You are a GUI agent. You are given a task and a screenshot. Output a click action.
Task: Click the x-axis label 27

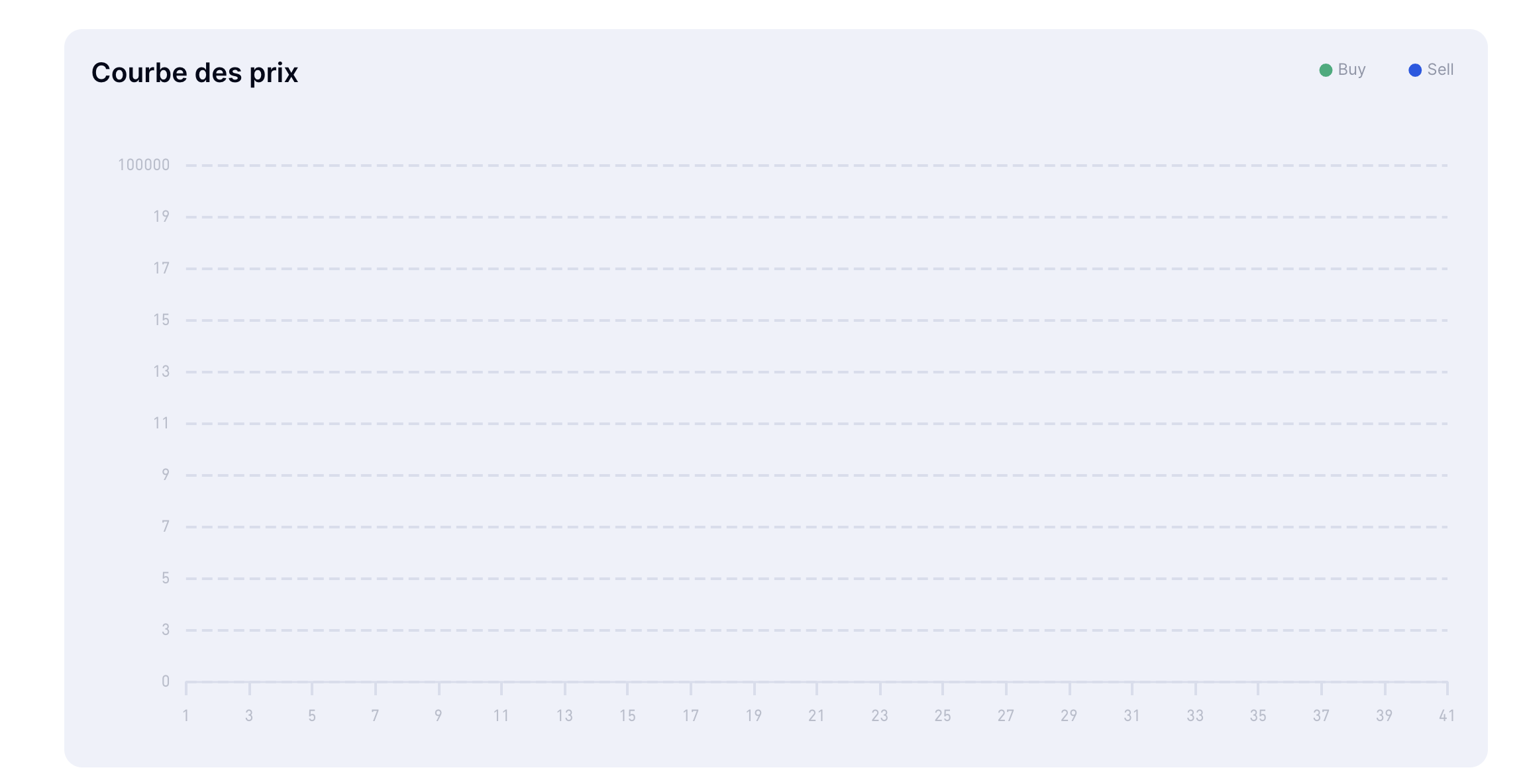[x=1006, y=716]
